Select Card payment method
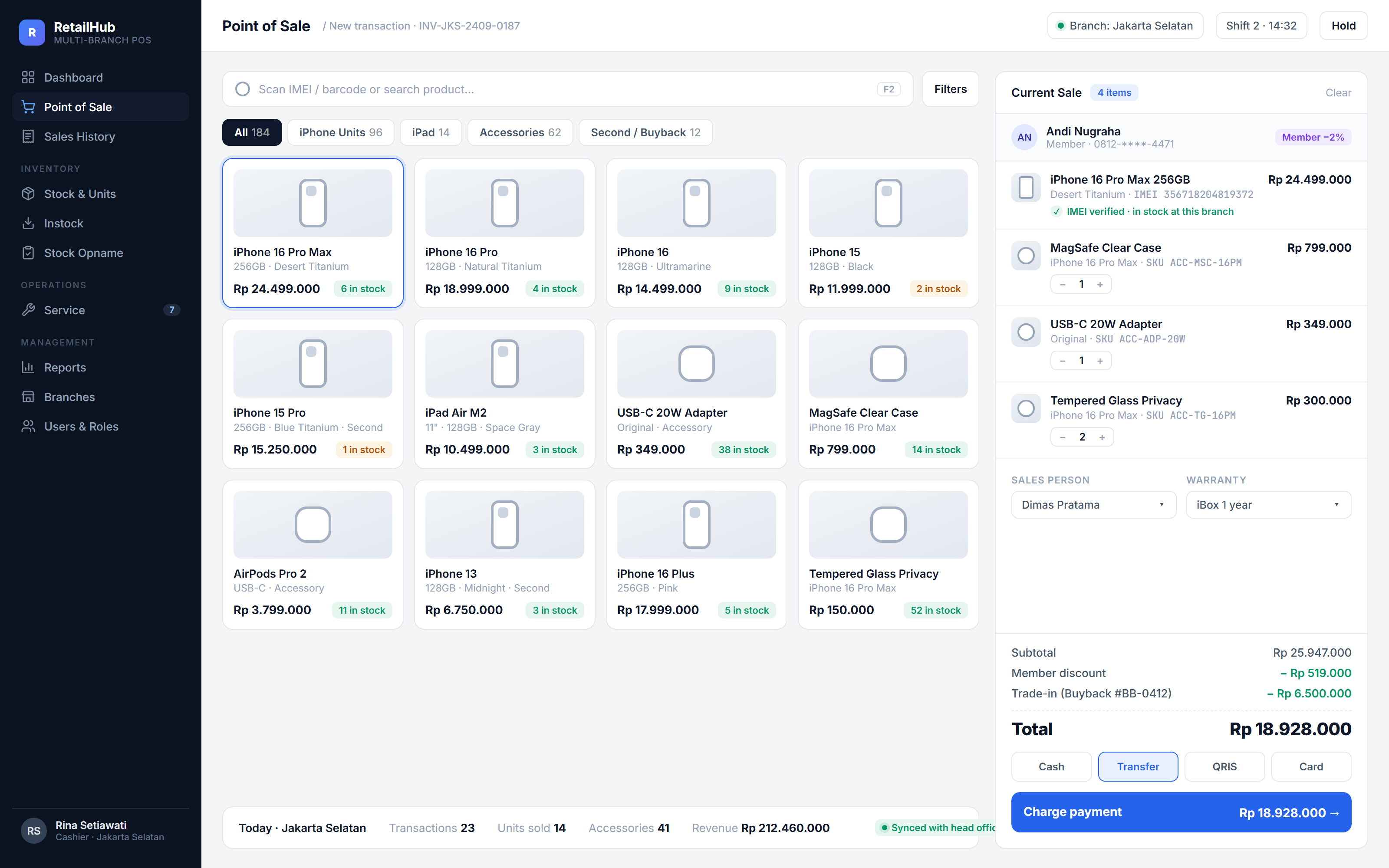Image resolution: width=1389 pixels, height=868 pixels. click(x=1311, y=766)
